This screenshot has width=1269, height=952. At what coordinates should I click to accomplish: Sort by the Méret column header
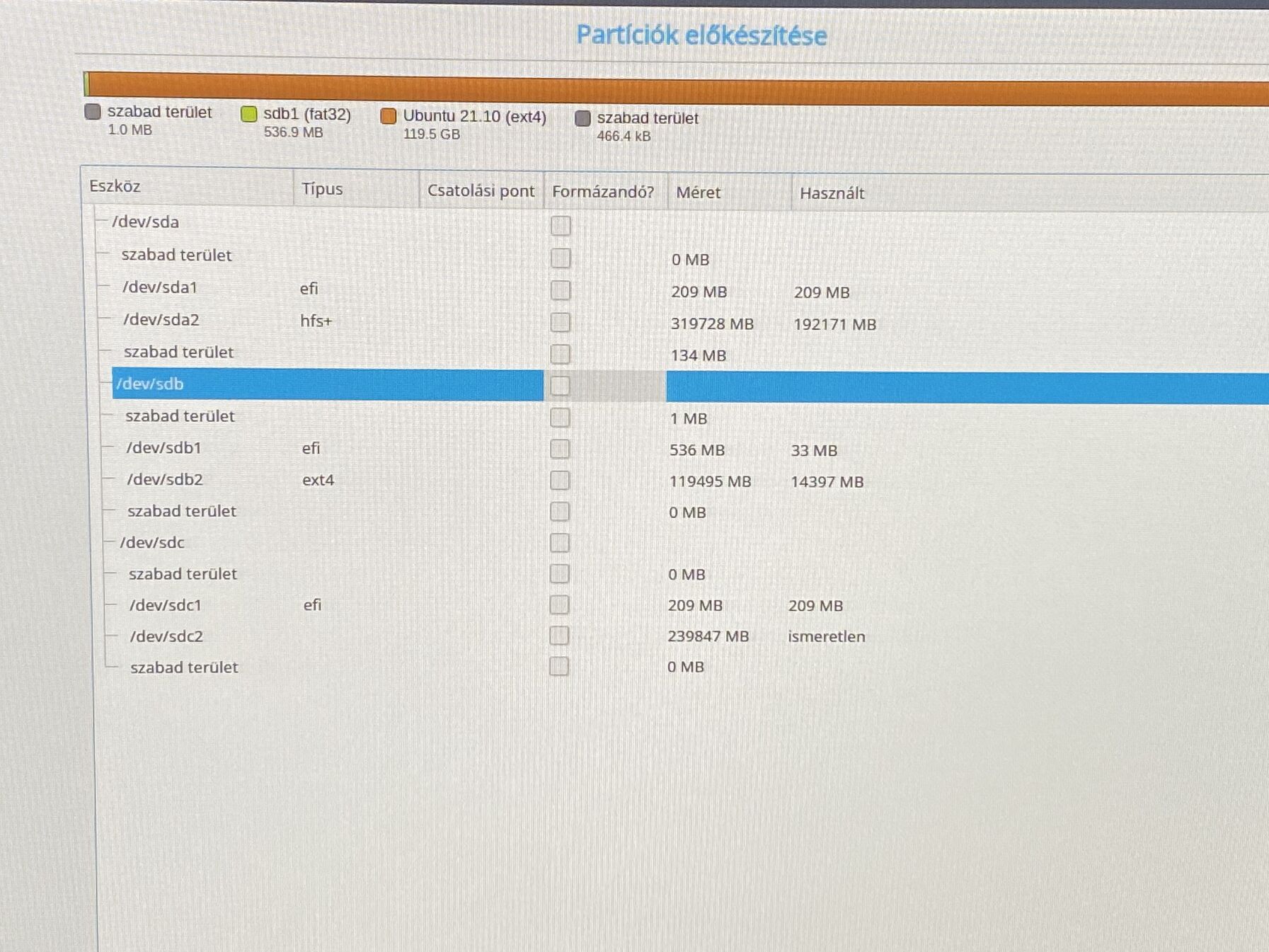(729, 193)
